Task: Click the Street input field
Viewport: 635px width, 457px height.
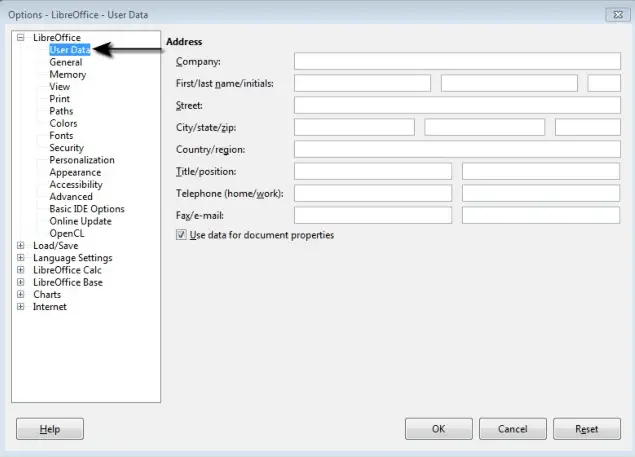Action: click(x=457, y=105)
